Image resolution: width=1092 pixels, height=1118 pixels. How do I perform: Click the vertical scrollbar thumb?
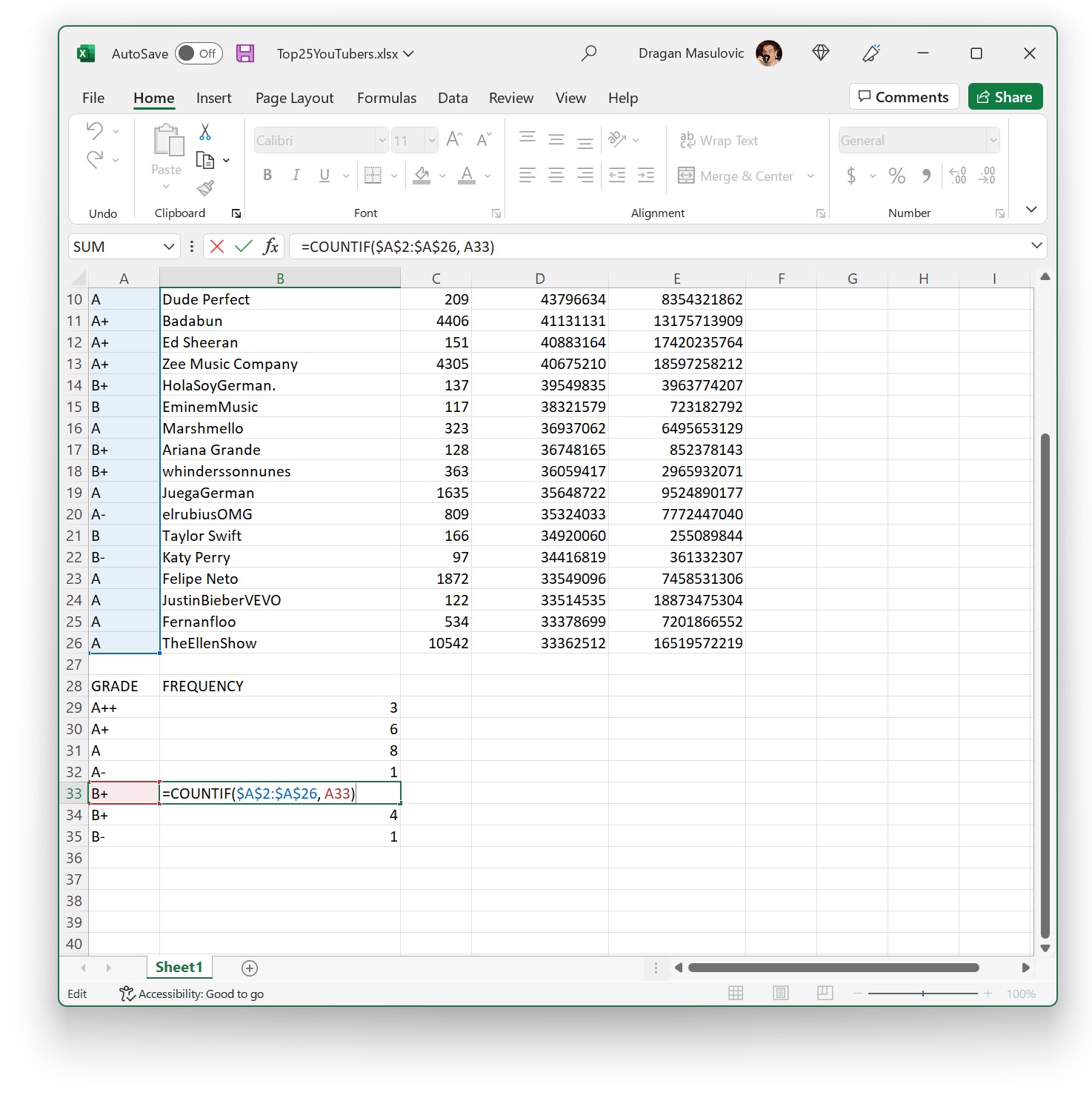[x=1045, y=686]
